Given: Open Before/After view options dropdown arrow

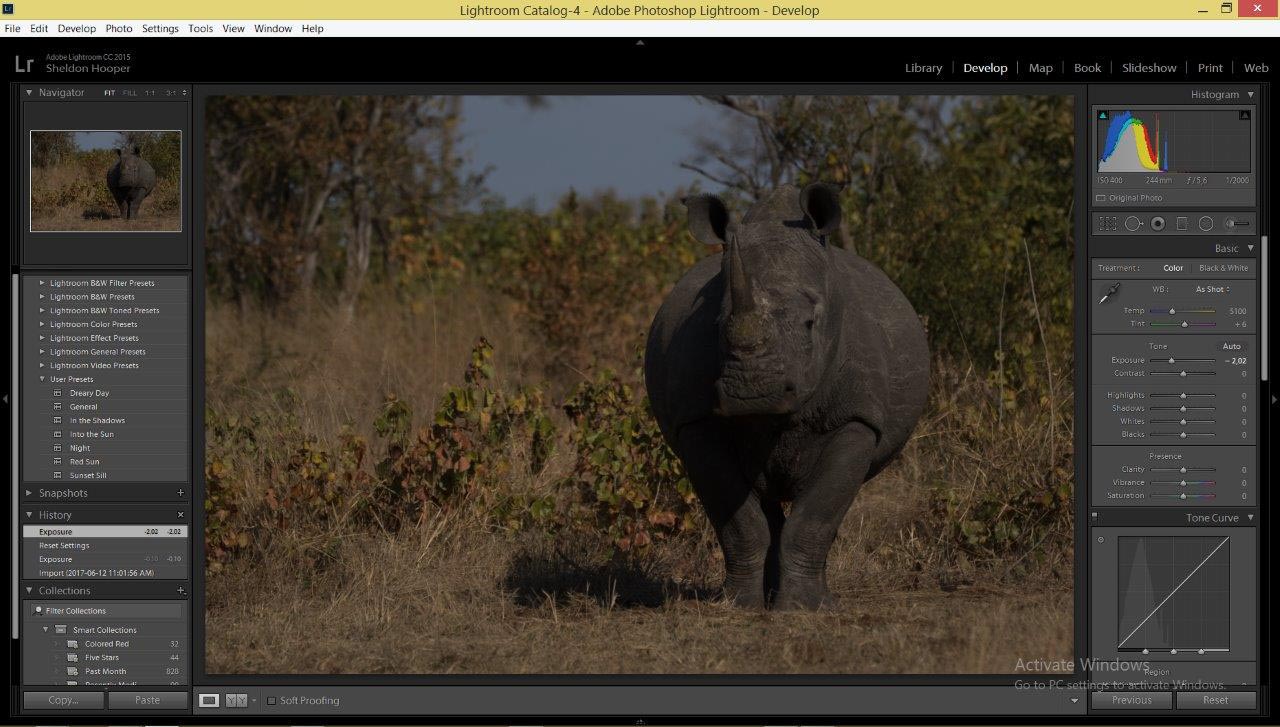Looking at the screenshot, I should 254,701.
